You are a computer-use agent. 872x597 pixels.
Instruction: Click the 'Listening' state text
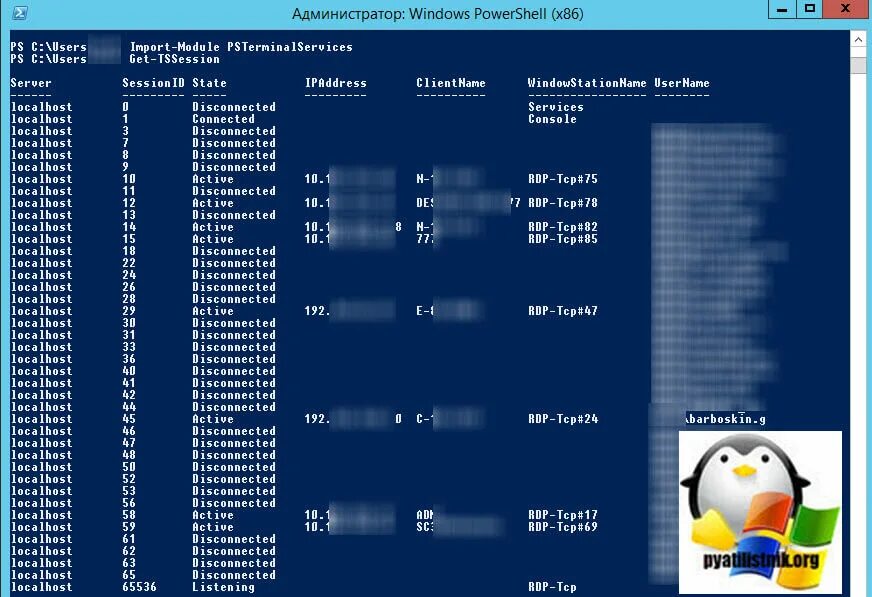[223, 587]
